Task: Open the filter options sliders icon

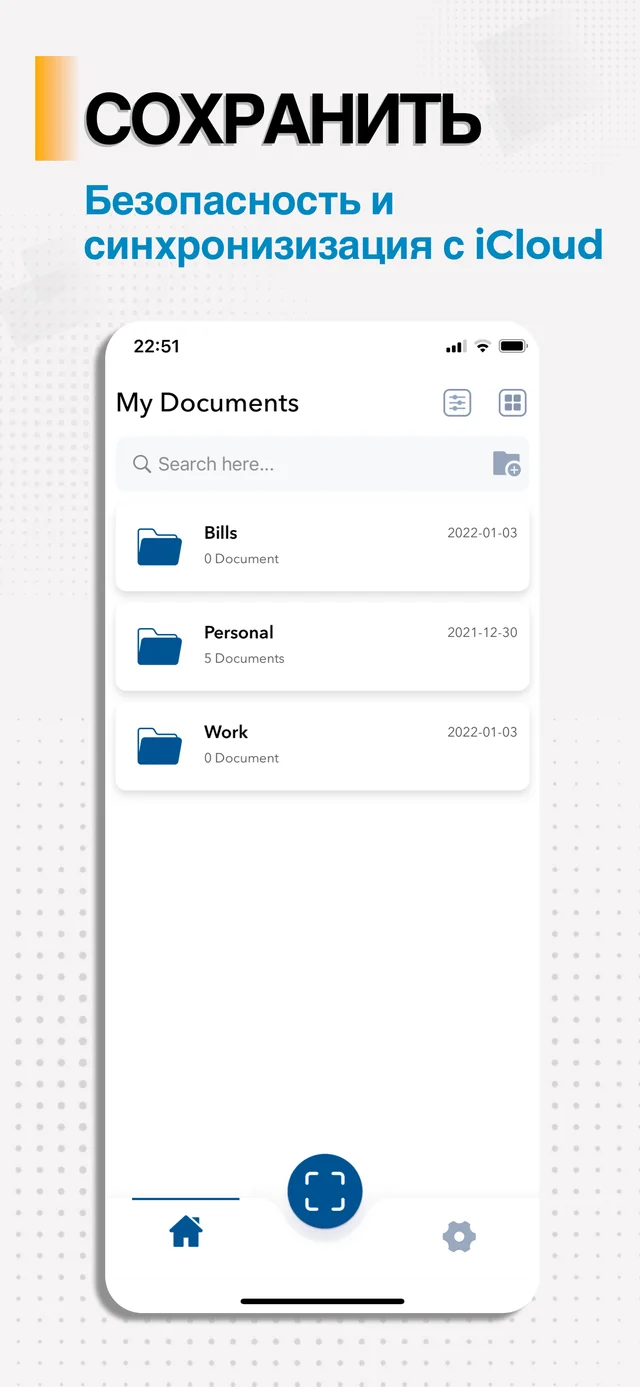Action: (x=457, y=403)
